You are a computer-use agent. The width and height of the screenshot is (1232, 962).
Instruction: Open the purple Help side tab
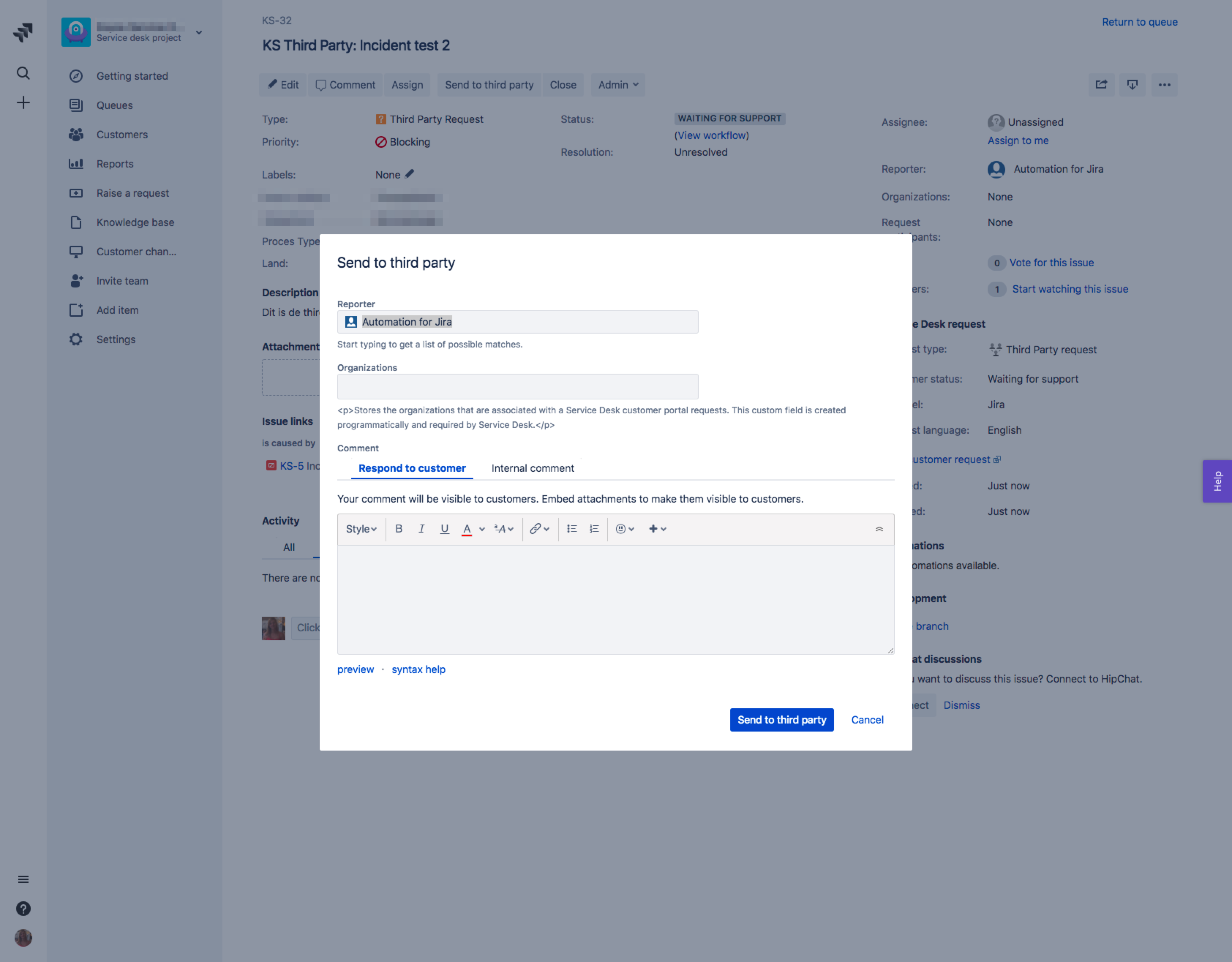pos(1217,481)
